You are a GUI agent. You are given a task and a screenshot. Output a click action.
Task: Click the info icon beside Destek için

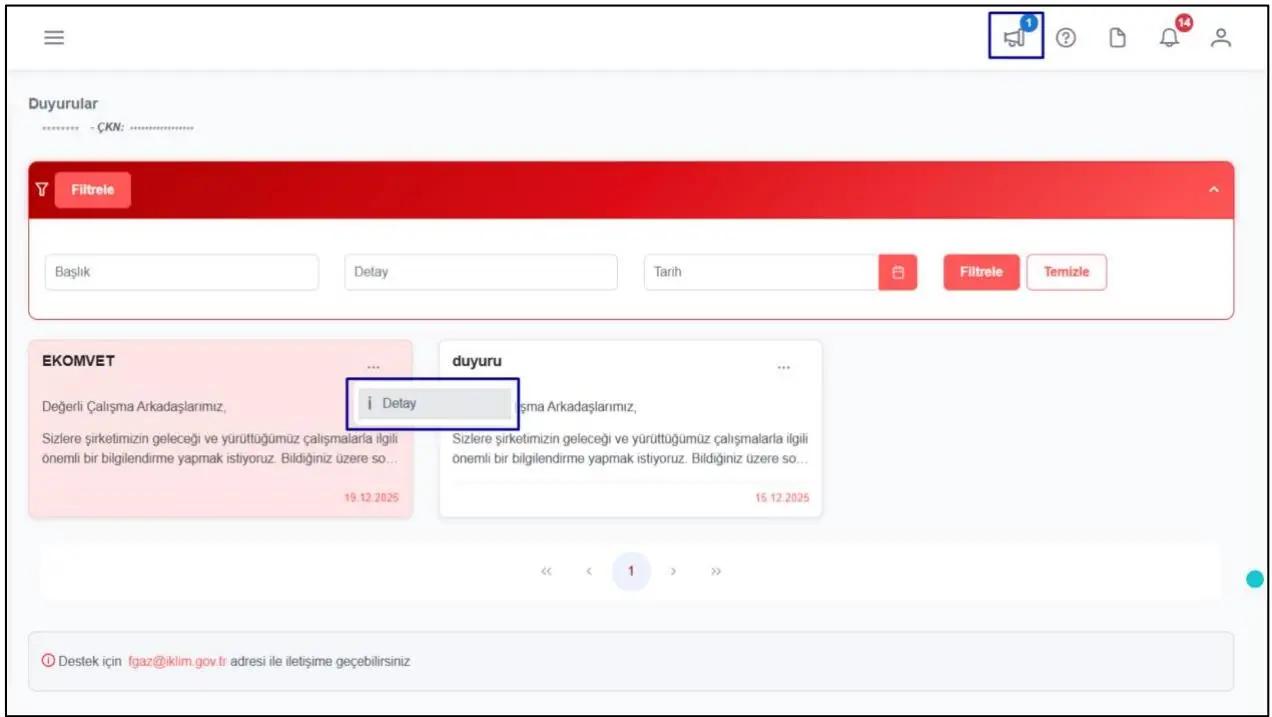coord(47,661)
